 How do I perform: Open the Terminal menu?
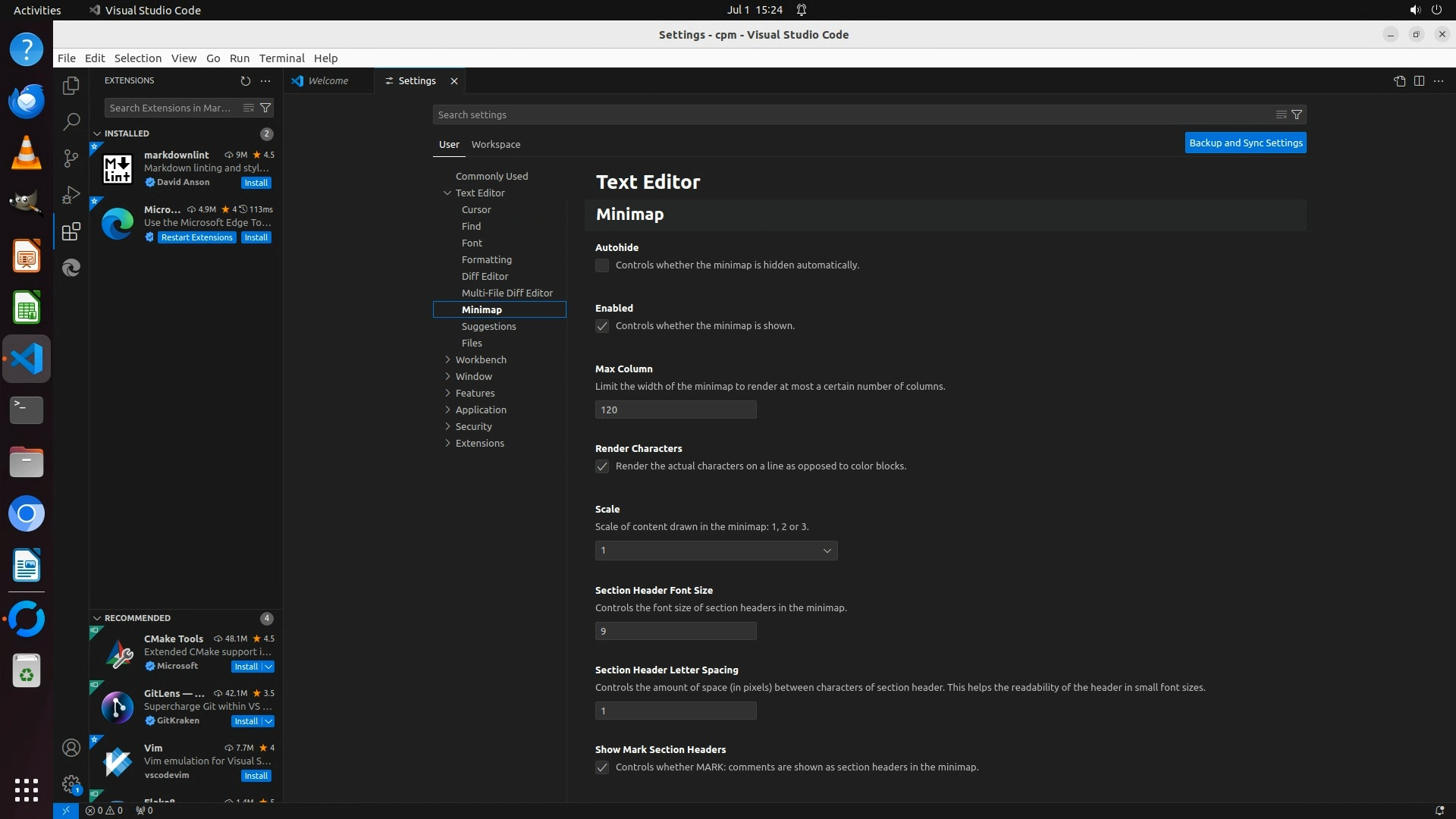[281, 58]
